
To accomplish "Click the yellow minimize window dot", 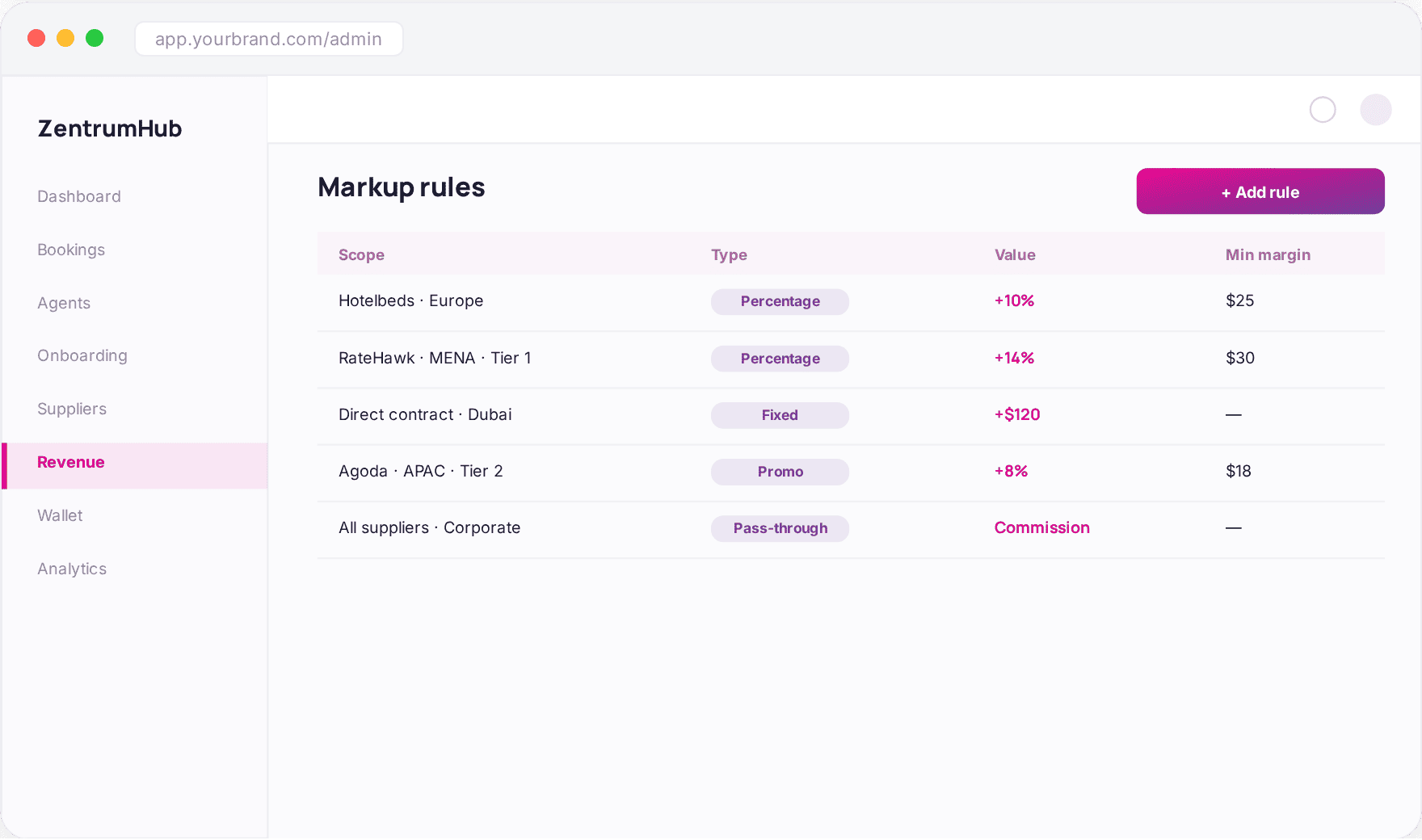I will click(x=65, y=38).
